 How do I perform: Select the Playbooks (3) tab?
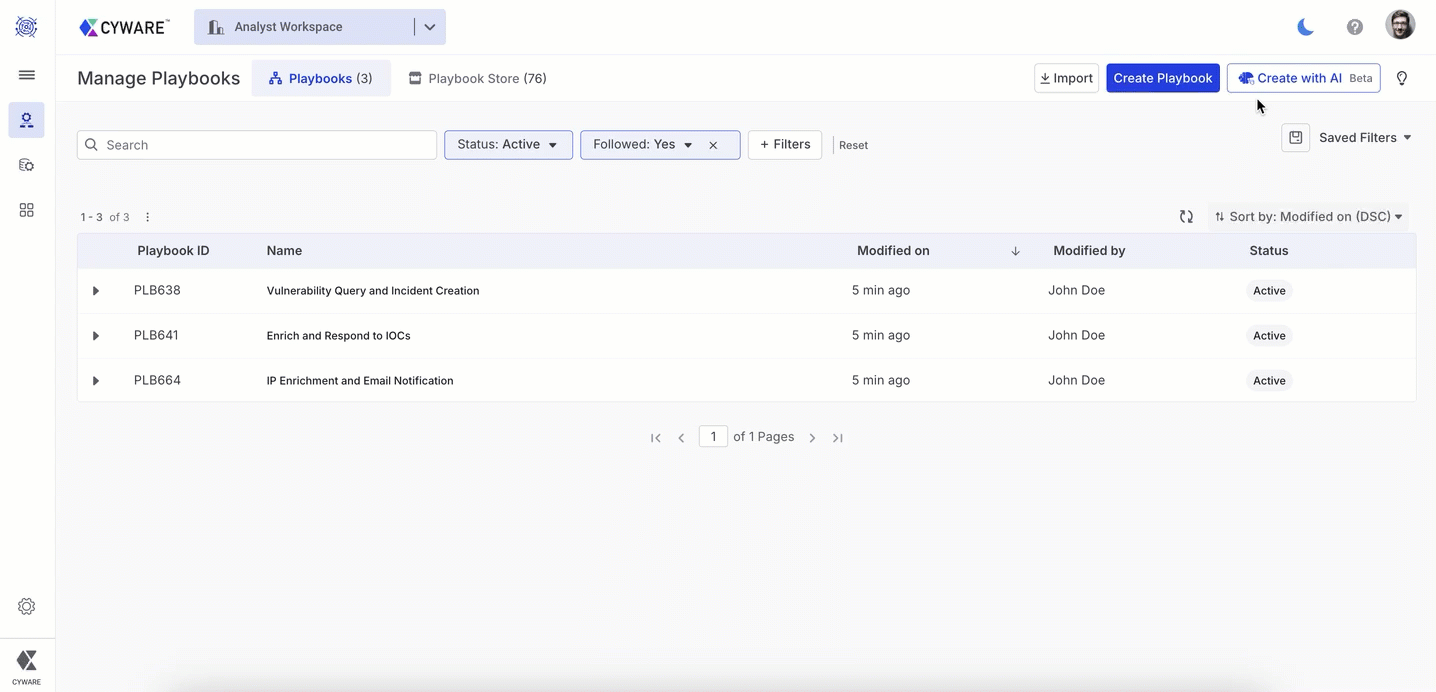(320, 78)
